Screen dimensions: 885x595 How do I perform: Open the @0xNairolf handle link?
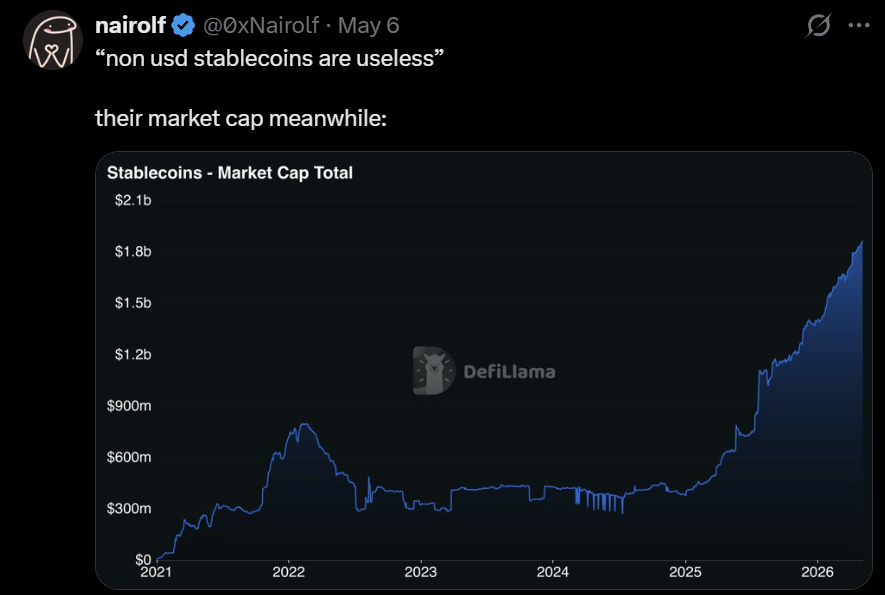[261, 25]
